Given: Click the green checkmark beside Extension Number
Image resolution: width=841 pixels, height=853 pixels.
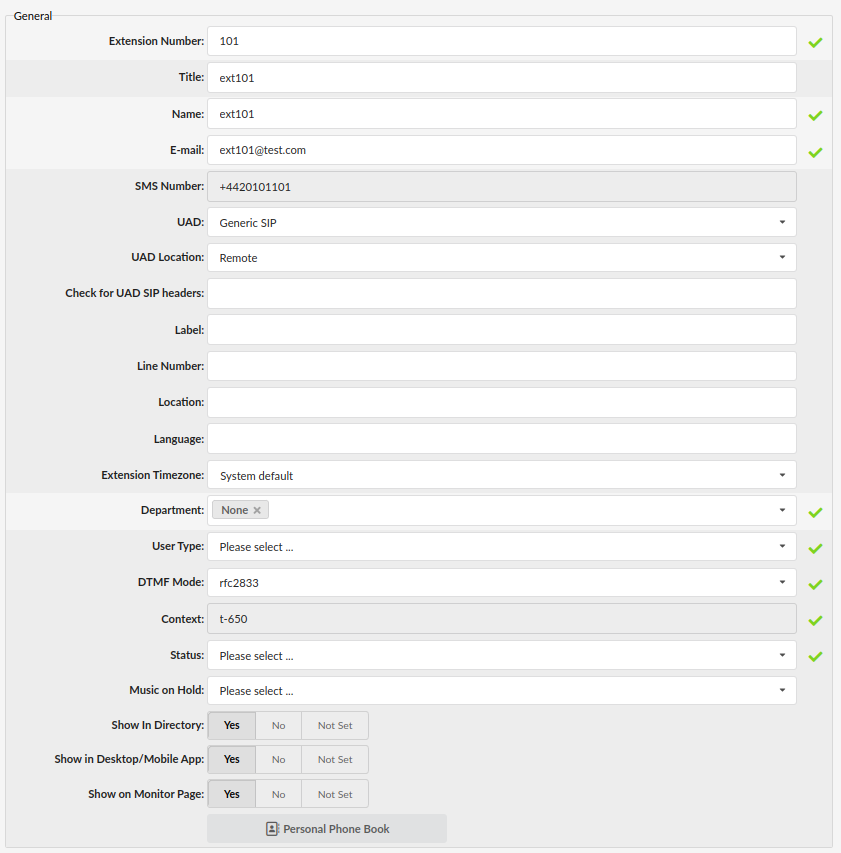Looking at the screenshot, I should pos(815,41).
